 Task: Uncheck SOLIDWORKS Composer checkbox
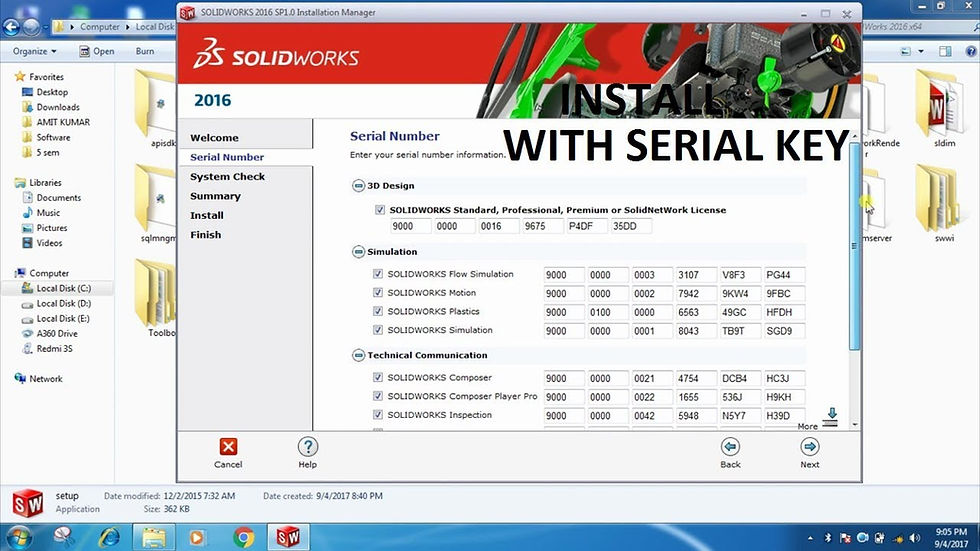378,377
